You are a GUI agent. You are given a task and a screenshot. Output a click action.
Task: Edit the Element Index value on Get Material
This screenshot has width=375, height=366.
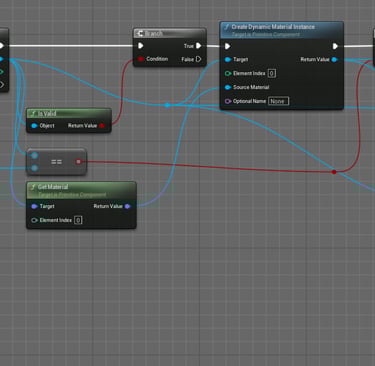78,220
